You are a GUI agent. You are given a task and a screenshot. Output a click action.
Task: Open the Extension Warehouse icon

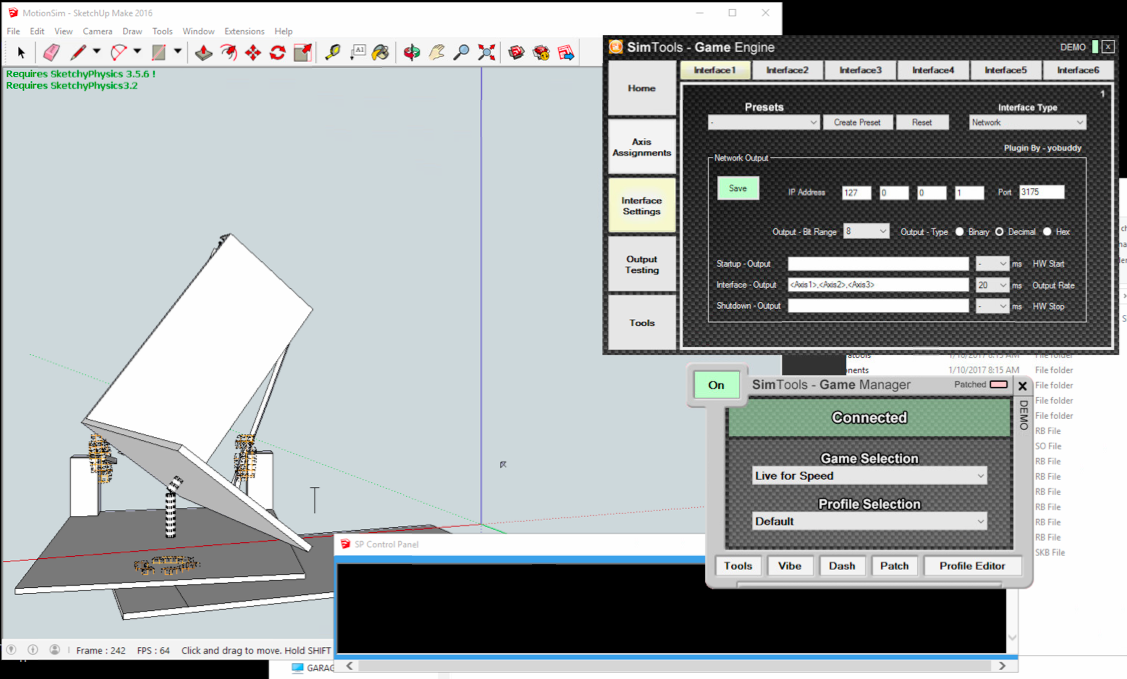541,52
